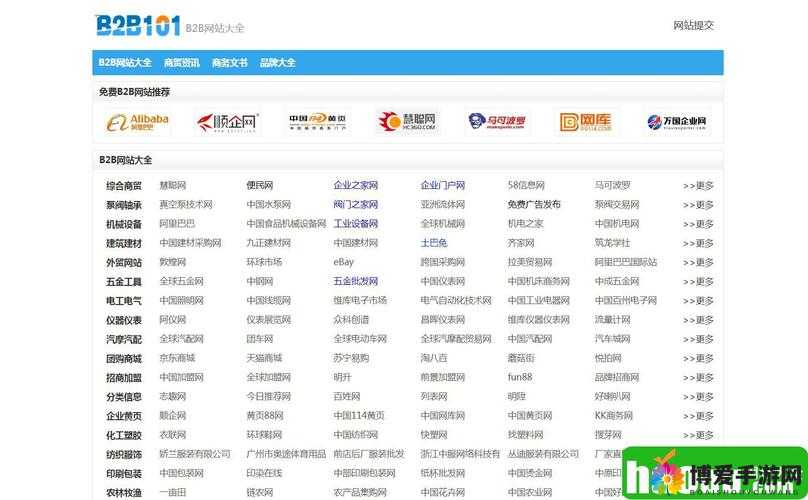The height and width of the screenshot is (500, 808).
Task: Click the 土巴兔 link
Action: pos(434,243)
